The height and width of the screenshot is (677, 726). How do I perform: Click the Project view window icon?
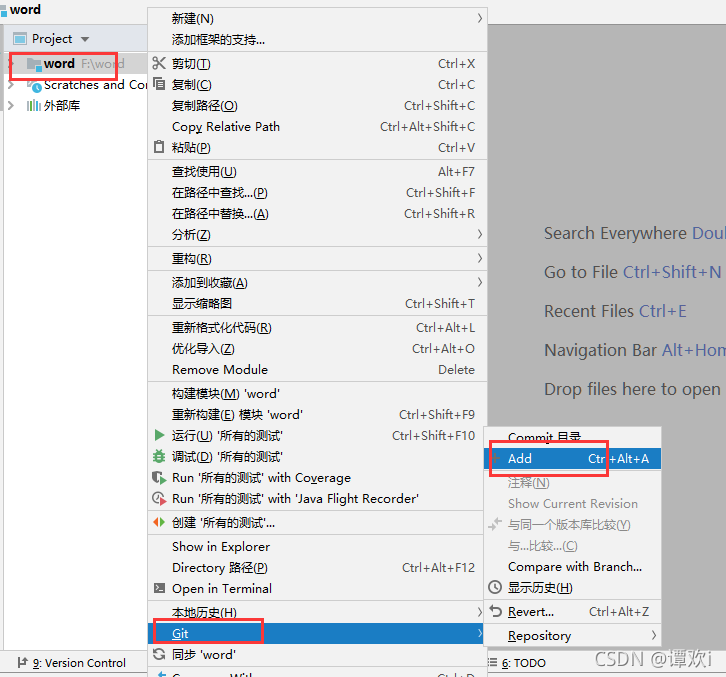(19, 39)
